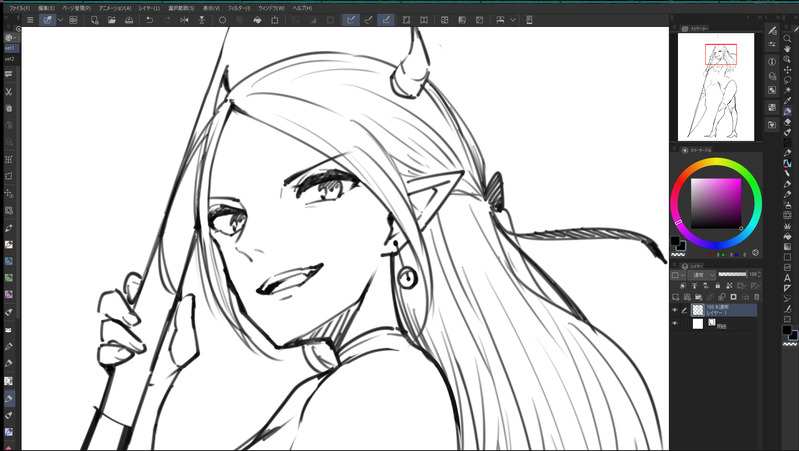Toggle set as reference layer icon
This screenshot has width=799, height=451.
[694, 286]
